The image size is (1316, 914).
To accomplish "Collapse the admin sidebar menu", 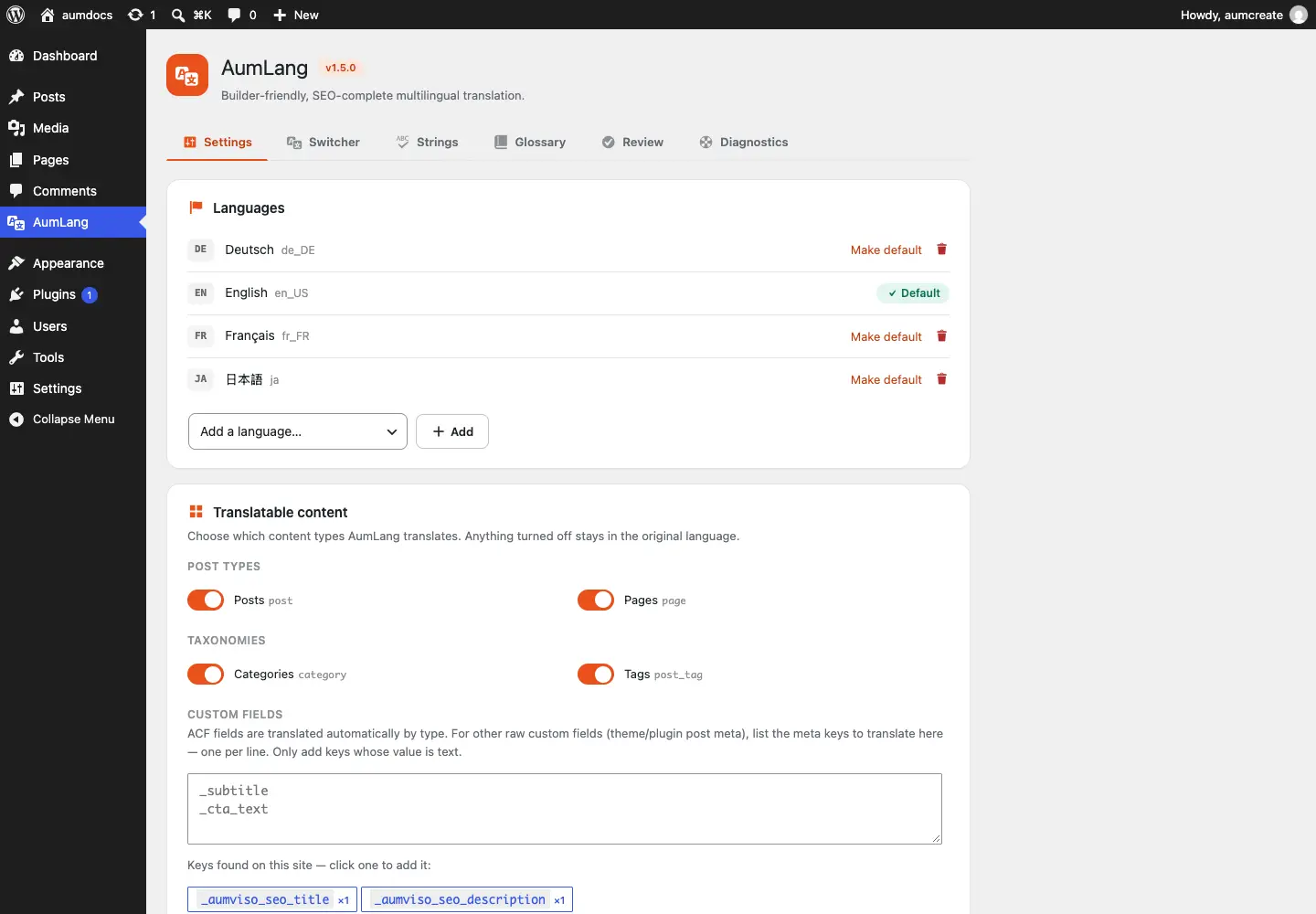I will coord(73,420).
